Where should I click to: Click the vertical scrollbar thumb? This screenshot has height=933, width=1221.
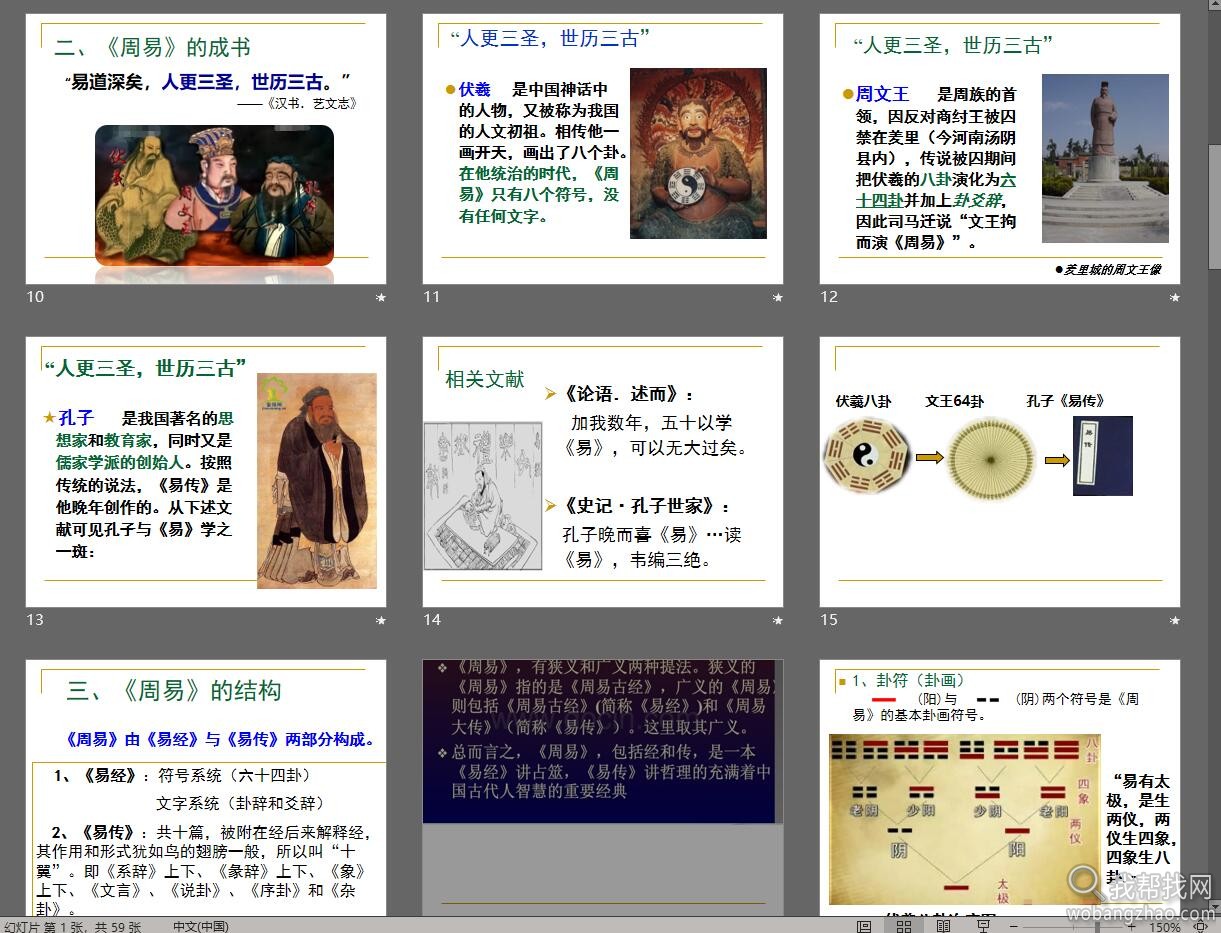(x=1214, y=206)
